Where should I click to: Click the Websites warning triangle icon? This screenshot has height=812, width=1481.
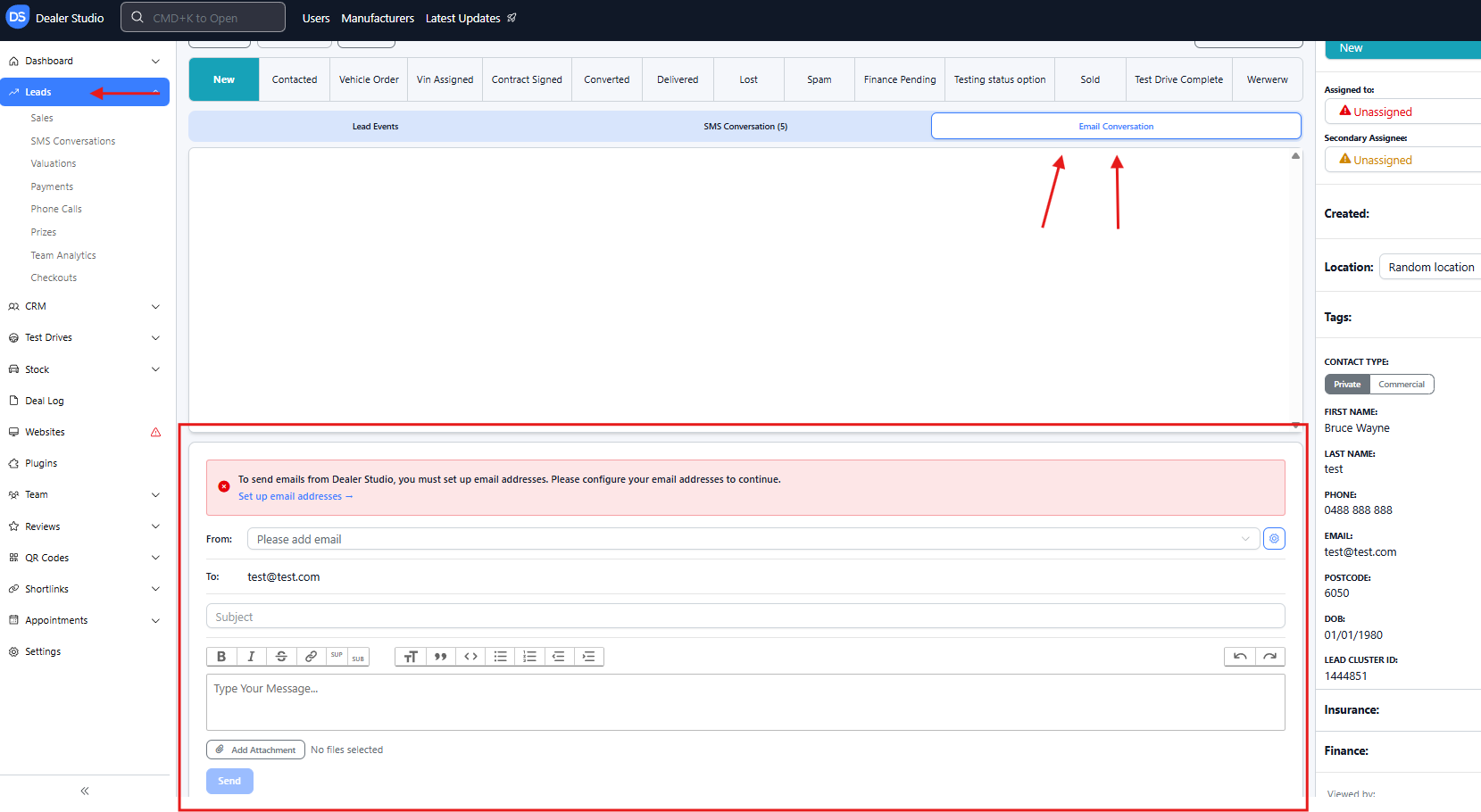point(156,432)
